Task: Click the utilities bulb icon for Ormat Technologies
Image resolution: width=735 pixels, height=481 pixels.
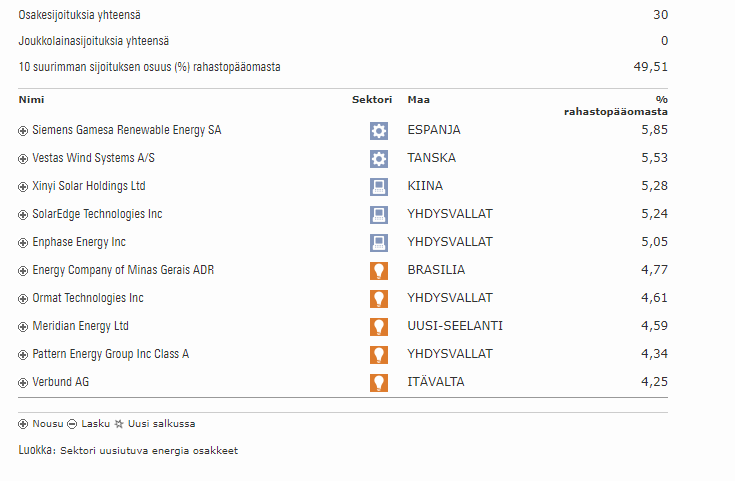Action: (x=378, y=298)
